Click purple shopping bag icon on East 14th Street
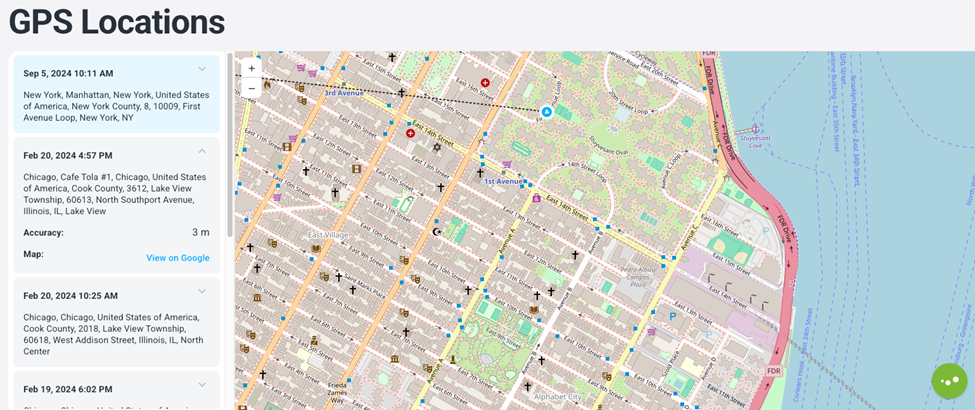 click(x=536, y=198)
